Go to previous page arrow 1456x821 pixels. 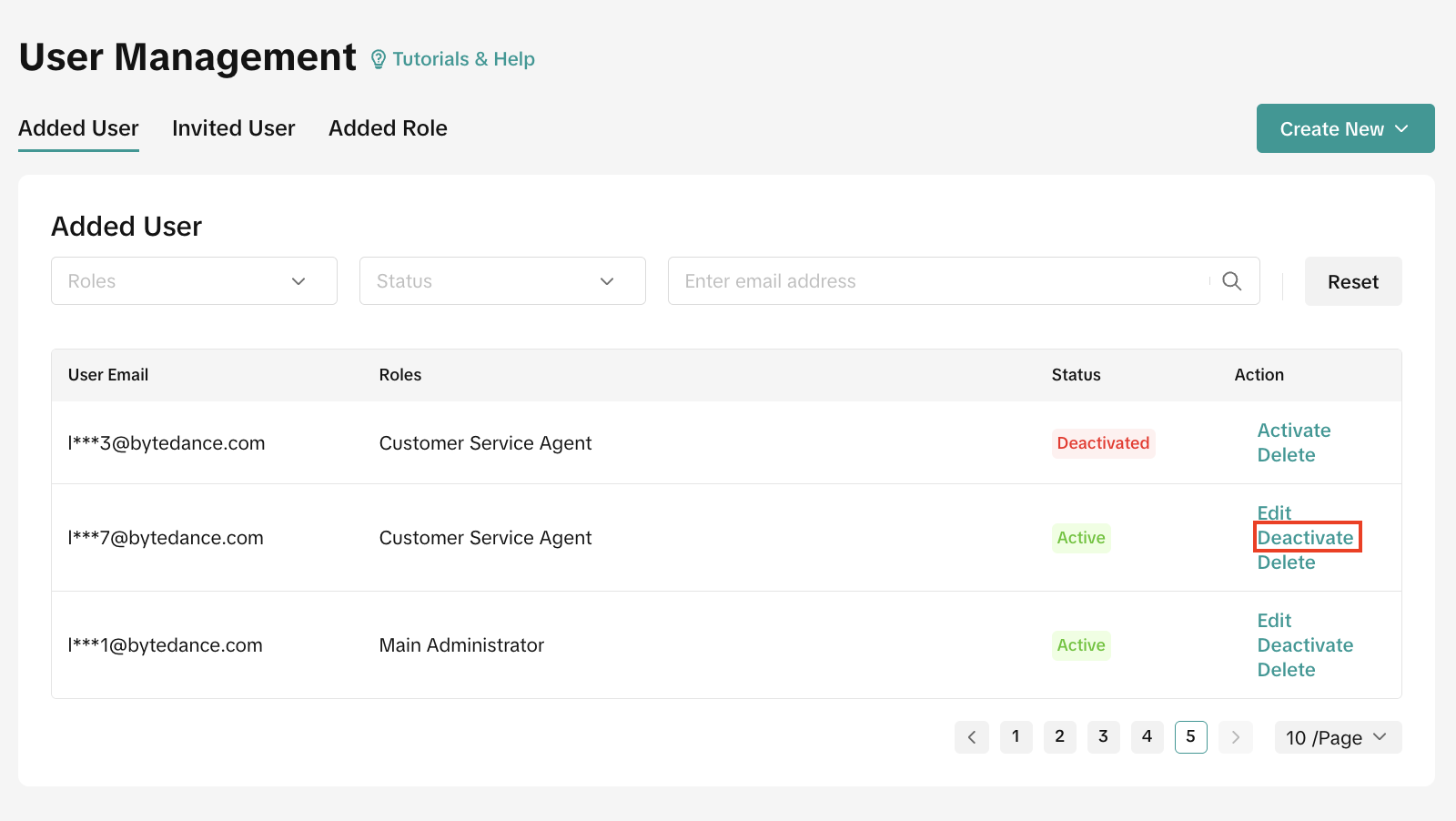[972, 737]
